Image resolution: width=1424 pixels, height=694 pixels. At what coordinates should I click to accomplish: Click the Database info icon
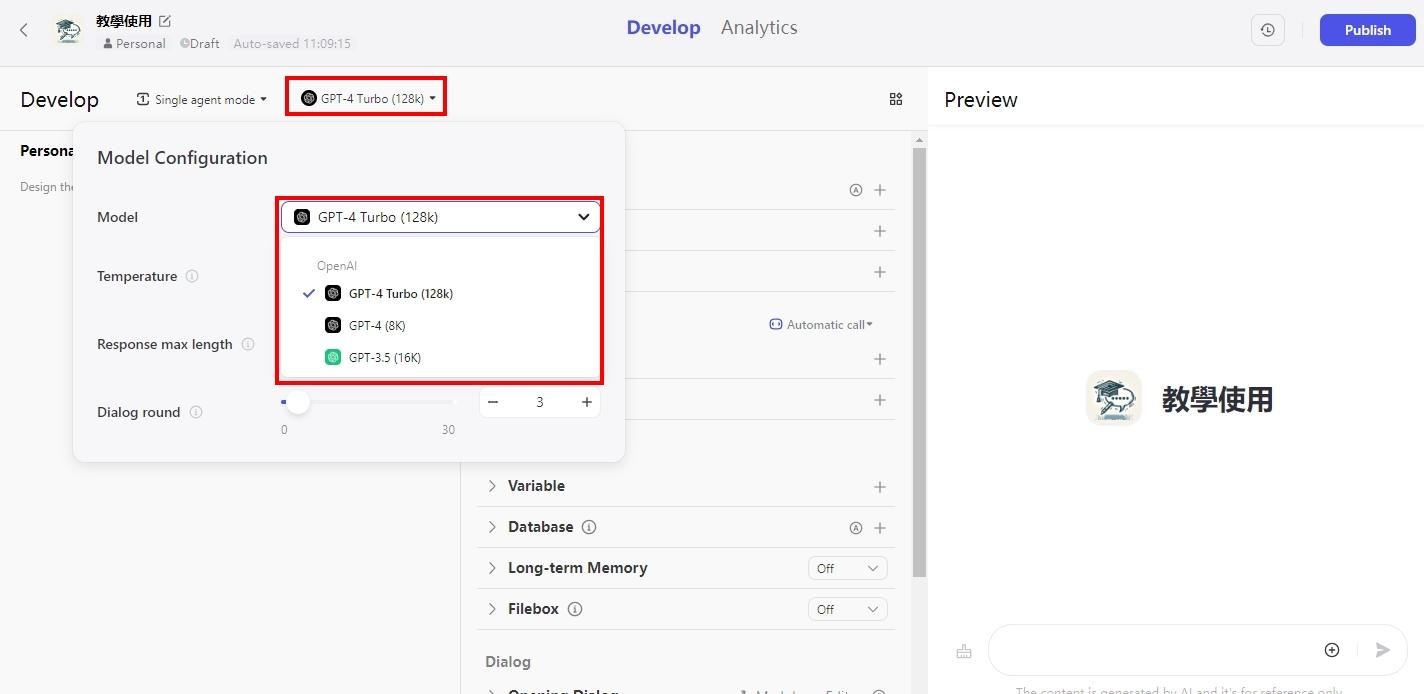pyautogui.click(x=589, y=527)
